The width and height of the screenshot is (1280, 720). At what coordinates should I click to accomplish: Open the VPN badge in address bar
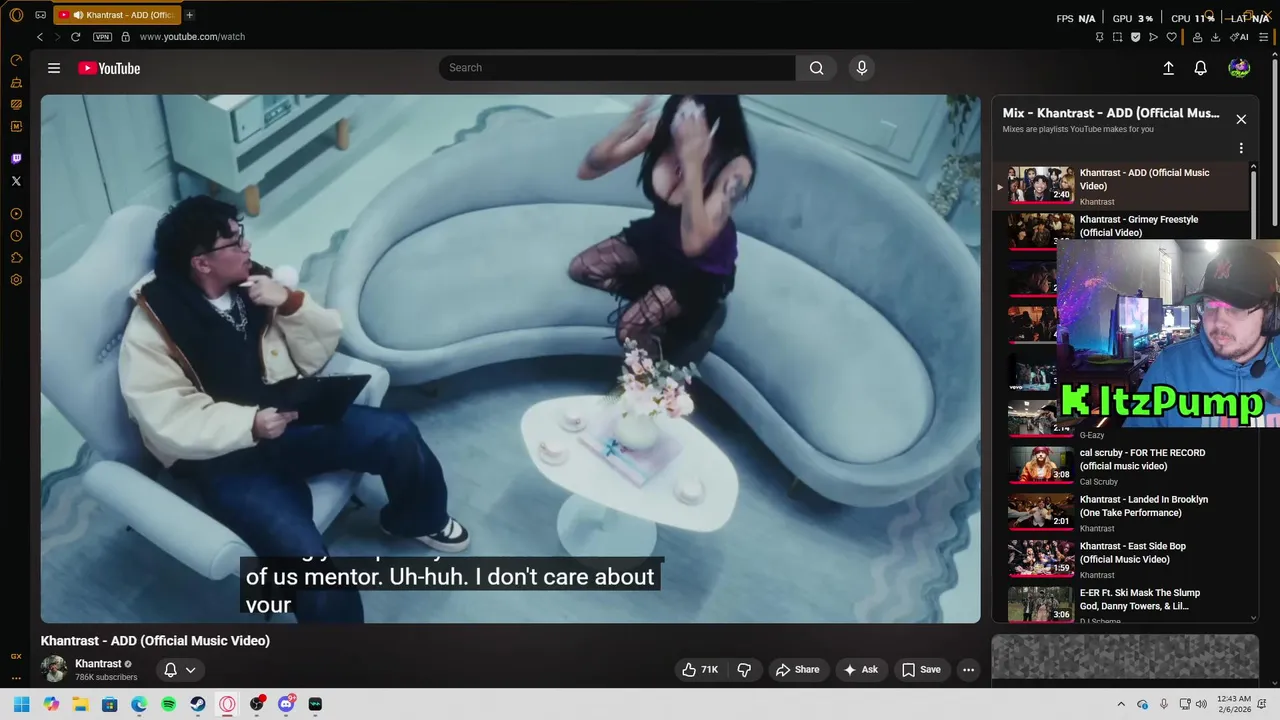(102, 37)
